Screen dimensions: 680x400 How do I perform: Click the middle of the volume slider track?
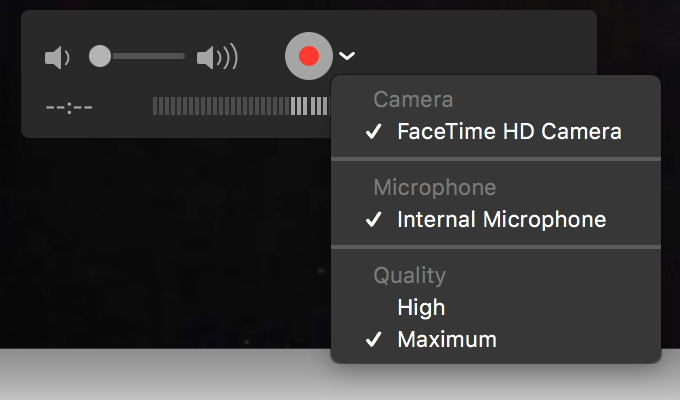pyautogui.click(x=137, y=56)
